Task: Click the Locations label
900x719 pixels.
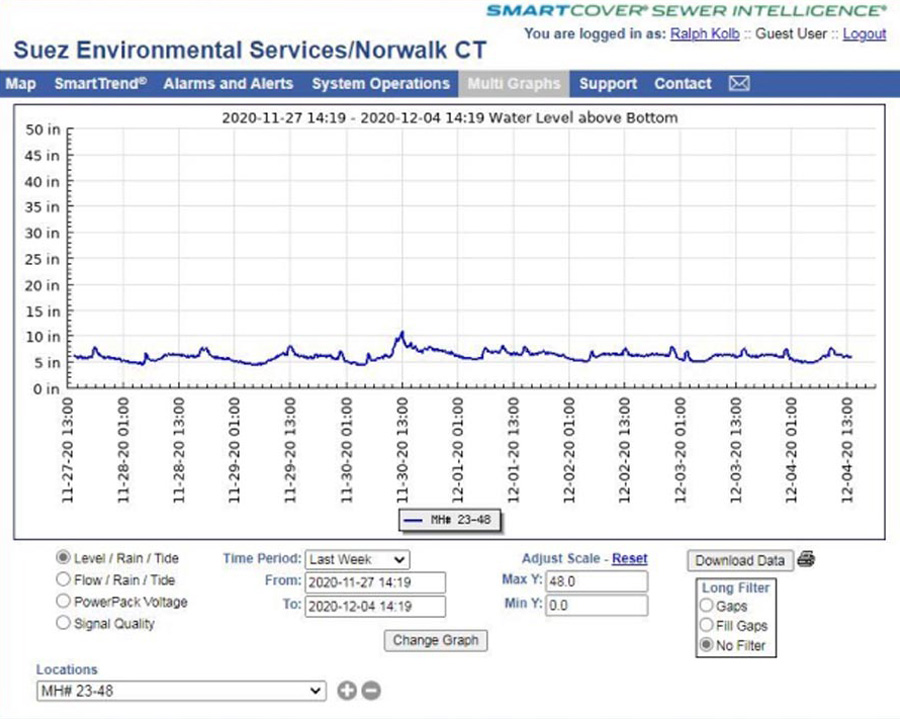Action: [x=67, y=669]
